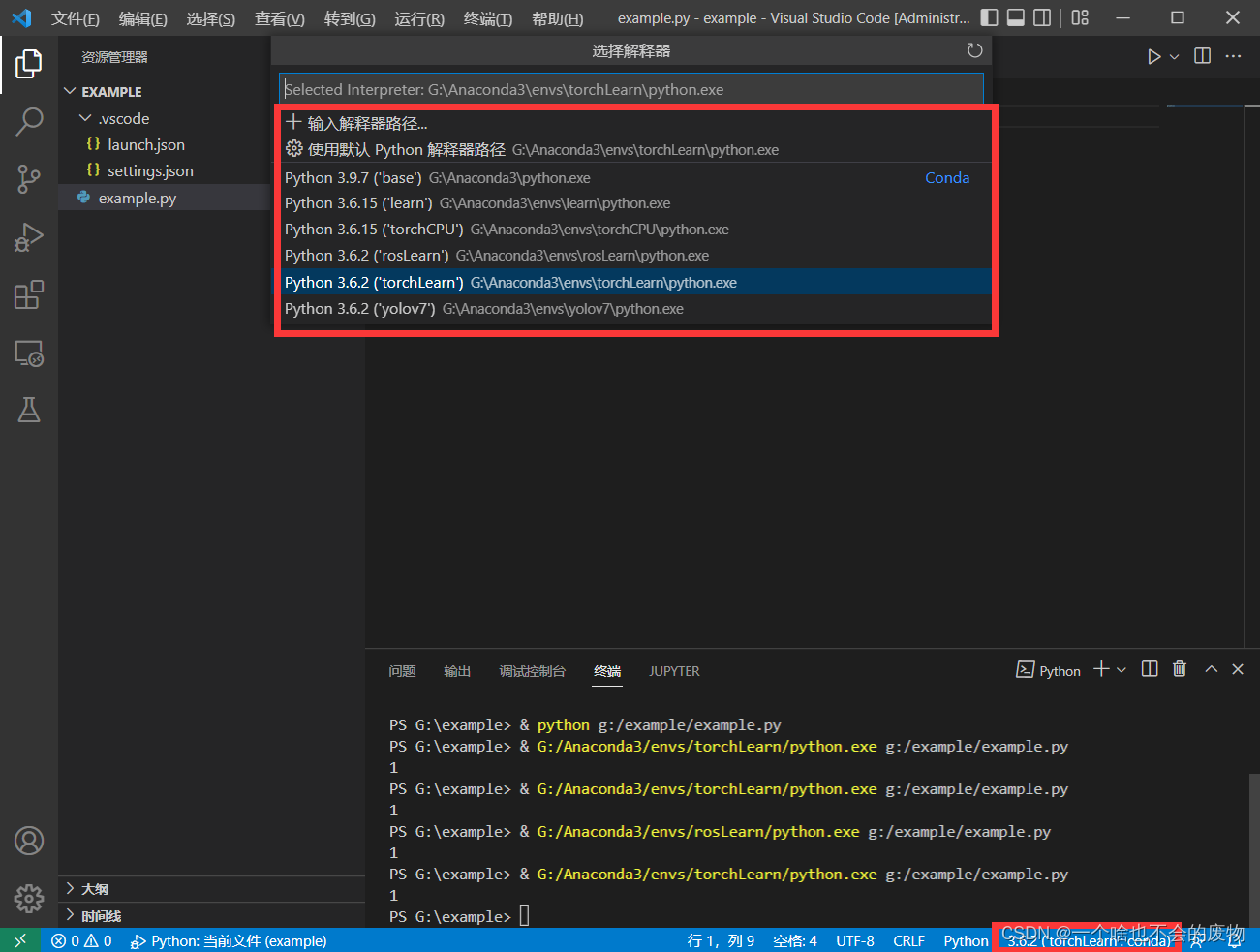1260x952 pixels.
Task: Open the 运行(R) menu
Action: pos(419,18)
